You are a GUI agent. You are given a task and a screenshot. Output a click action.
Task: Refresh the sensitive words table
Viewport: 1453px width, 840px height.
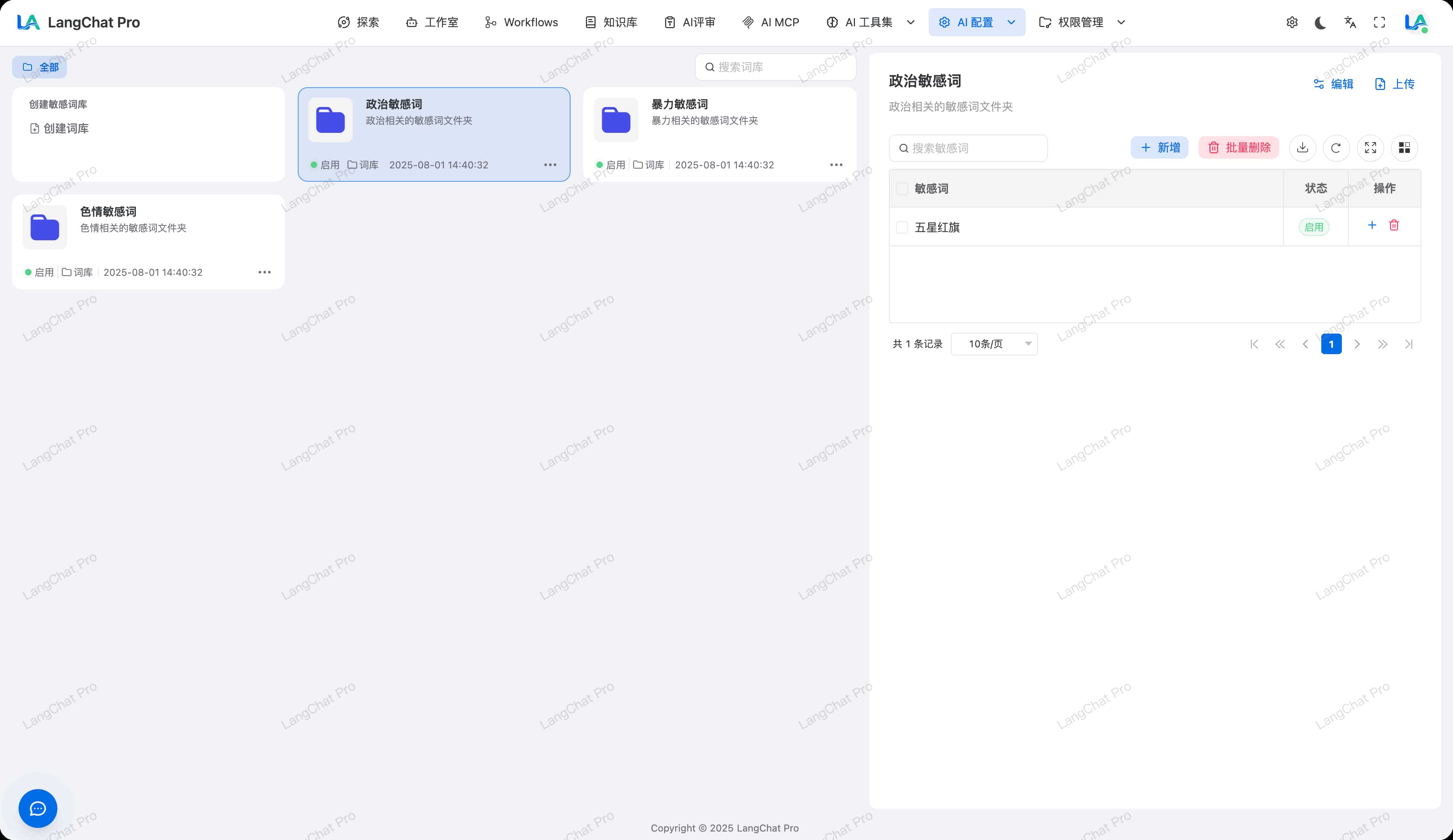[x=1335, y=148]
